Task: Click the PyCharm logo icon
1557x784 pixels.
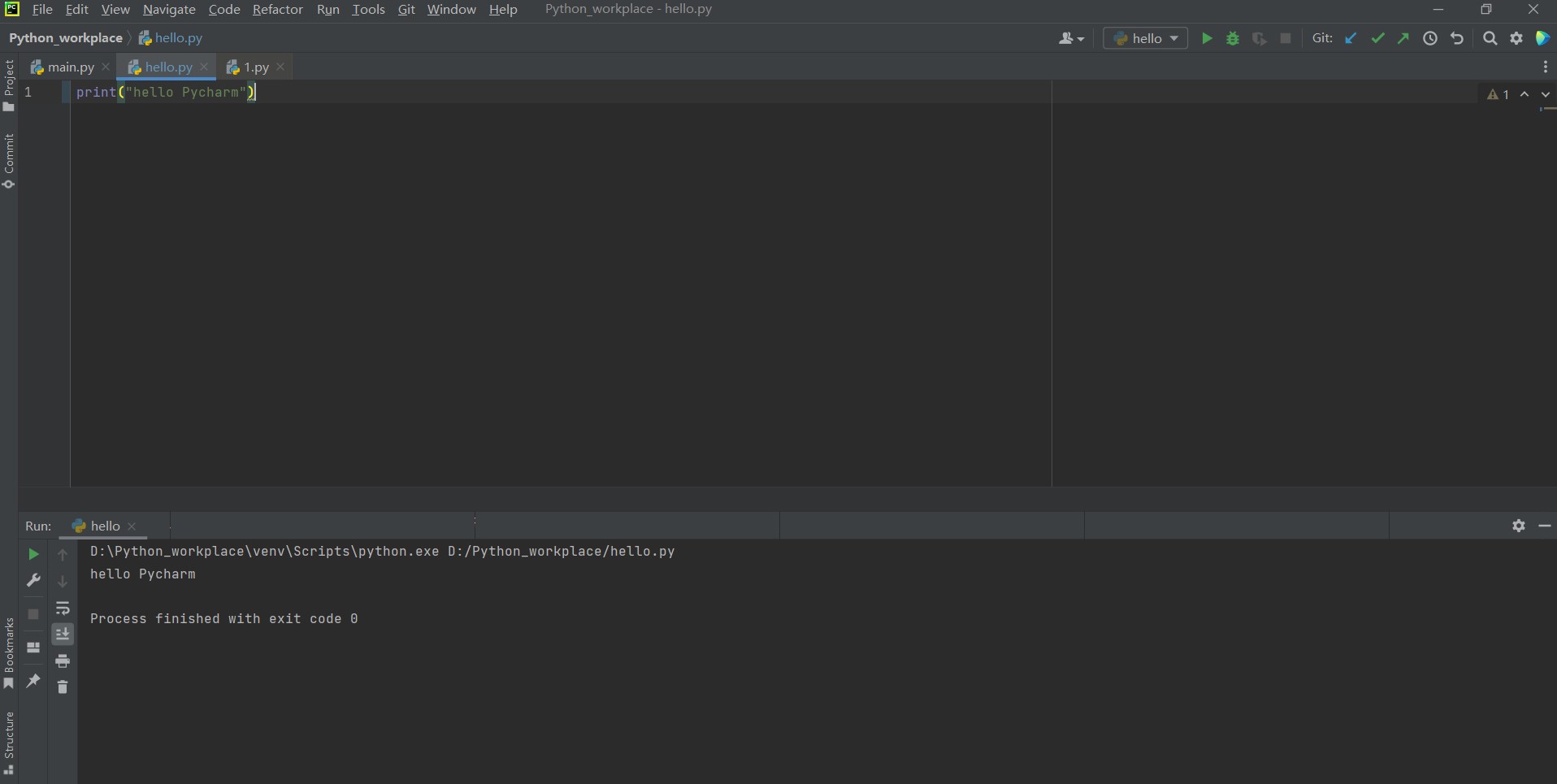Action: coord(11,9)
